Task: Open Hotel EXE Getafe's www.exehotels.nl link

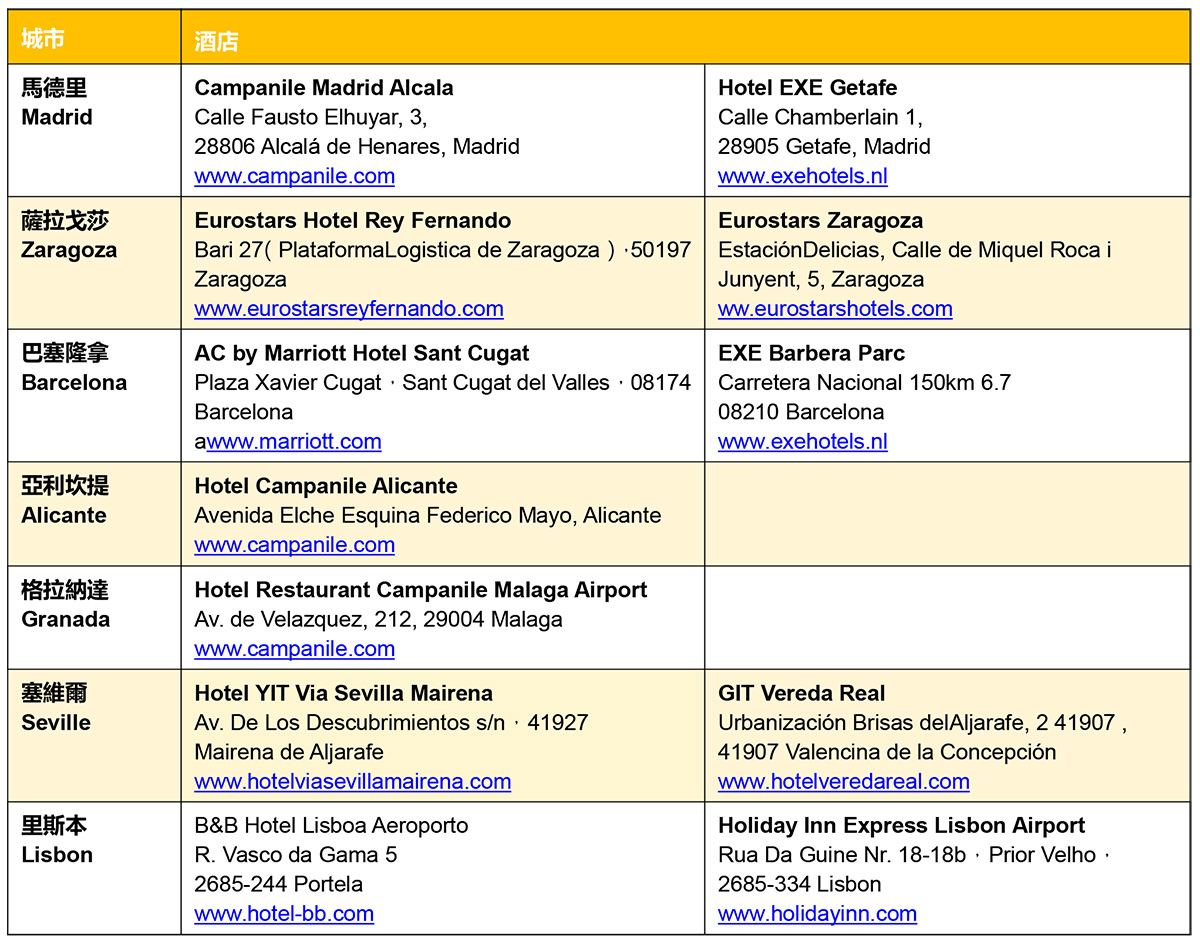Action: pyautogui.click(x=802, y=176)
